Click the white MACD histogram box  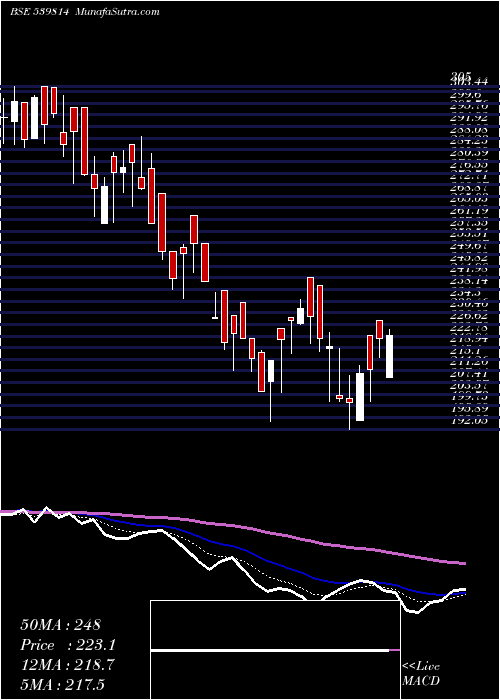[275, 650]
